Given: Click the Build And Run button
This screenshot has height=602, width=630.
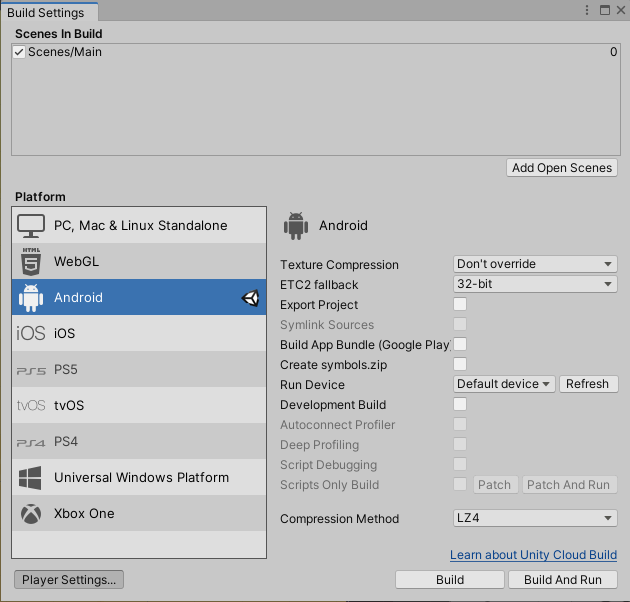Looking at the screenshot, I should 563,579.
